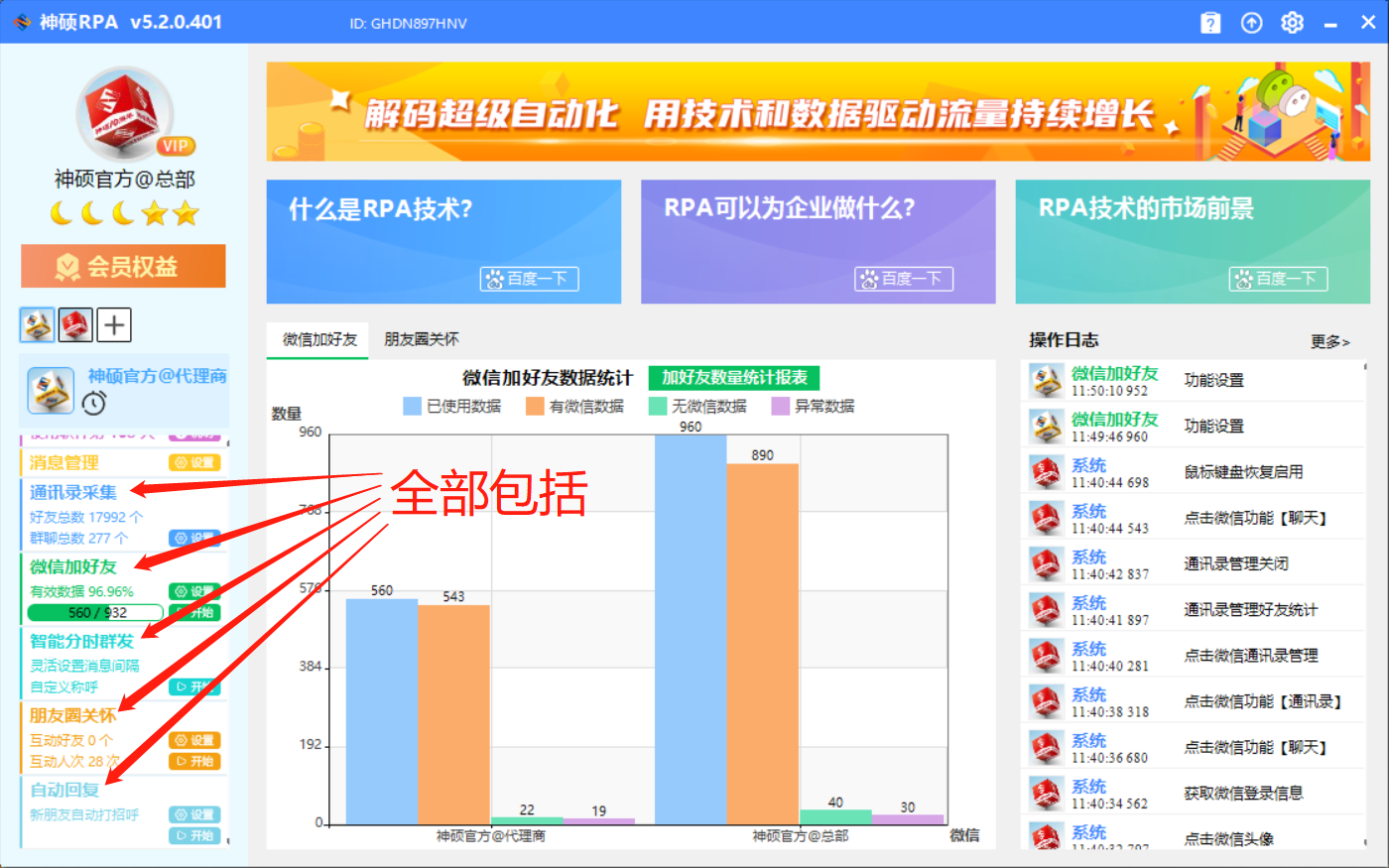Click the 神硕官方@总部 profile name
The image size is (1389, 868).
tap(125, 180)
